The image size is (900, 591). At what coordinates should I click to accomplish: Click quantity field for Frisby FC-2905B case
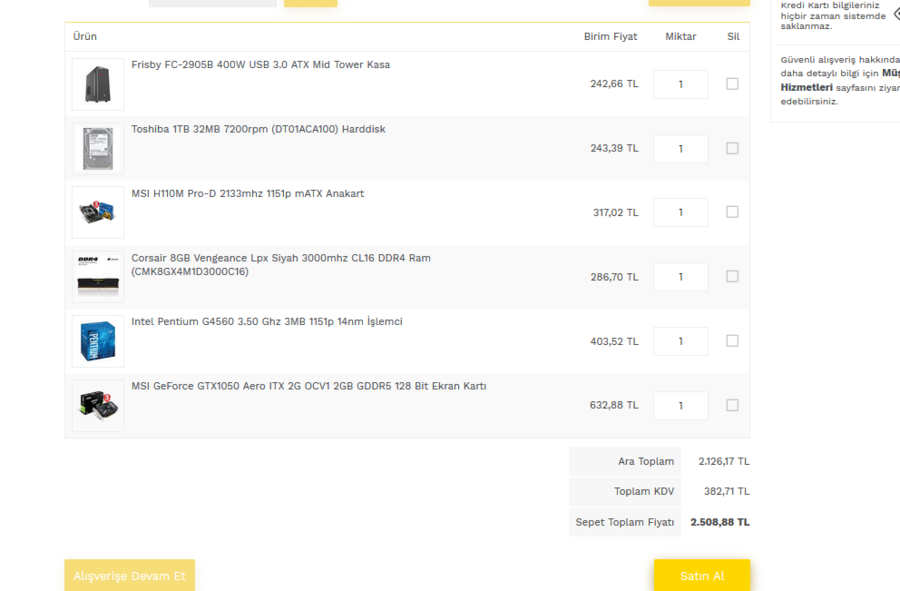click(x=681, y=84)
